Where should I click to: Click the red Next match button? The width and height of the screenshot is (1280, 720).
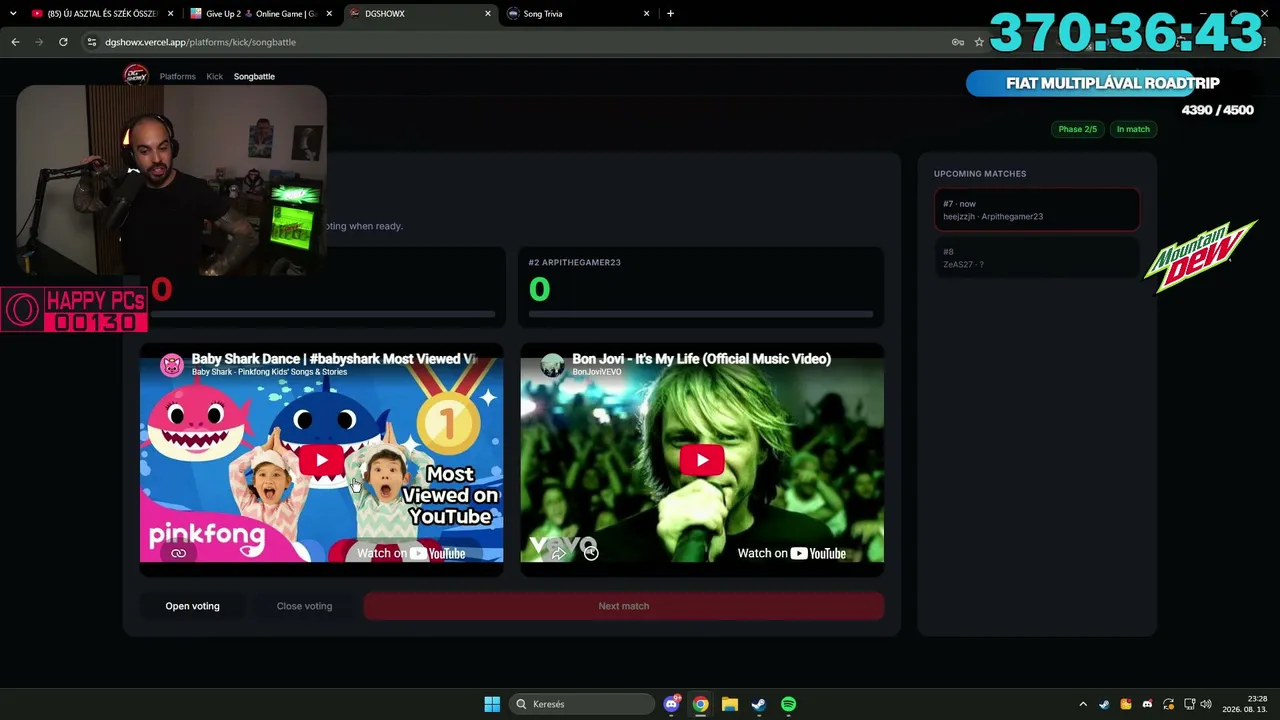623,606
